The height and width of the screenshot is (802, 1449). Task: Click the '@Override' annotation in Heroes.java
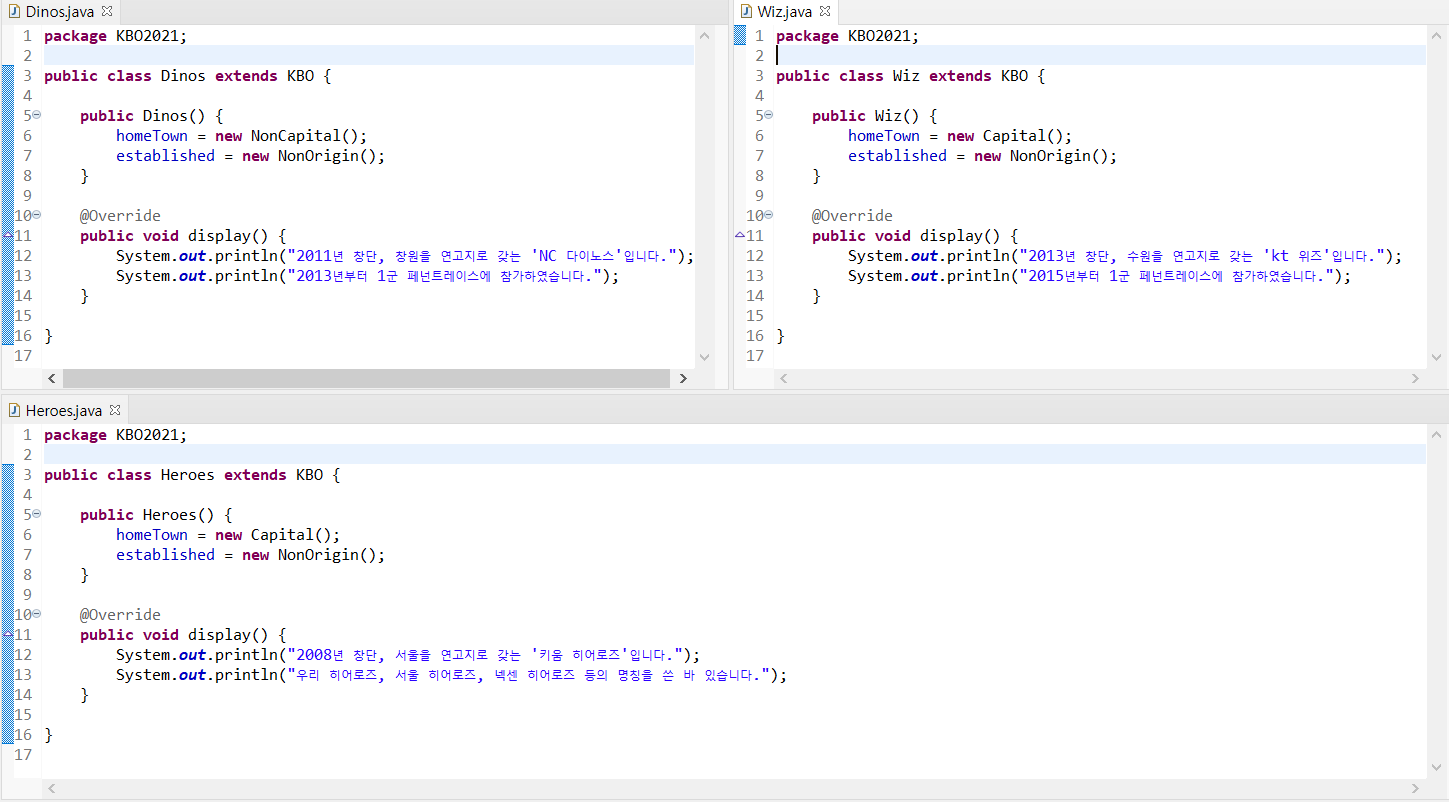pos(120,614)
